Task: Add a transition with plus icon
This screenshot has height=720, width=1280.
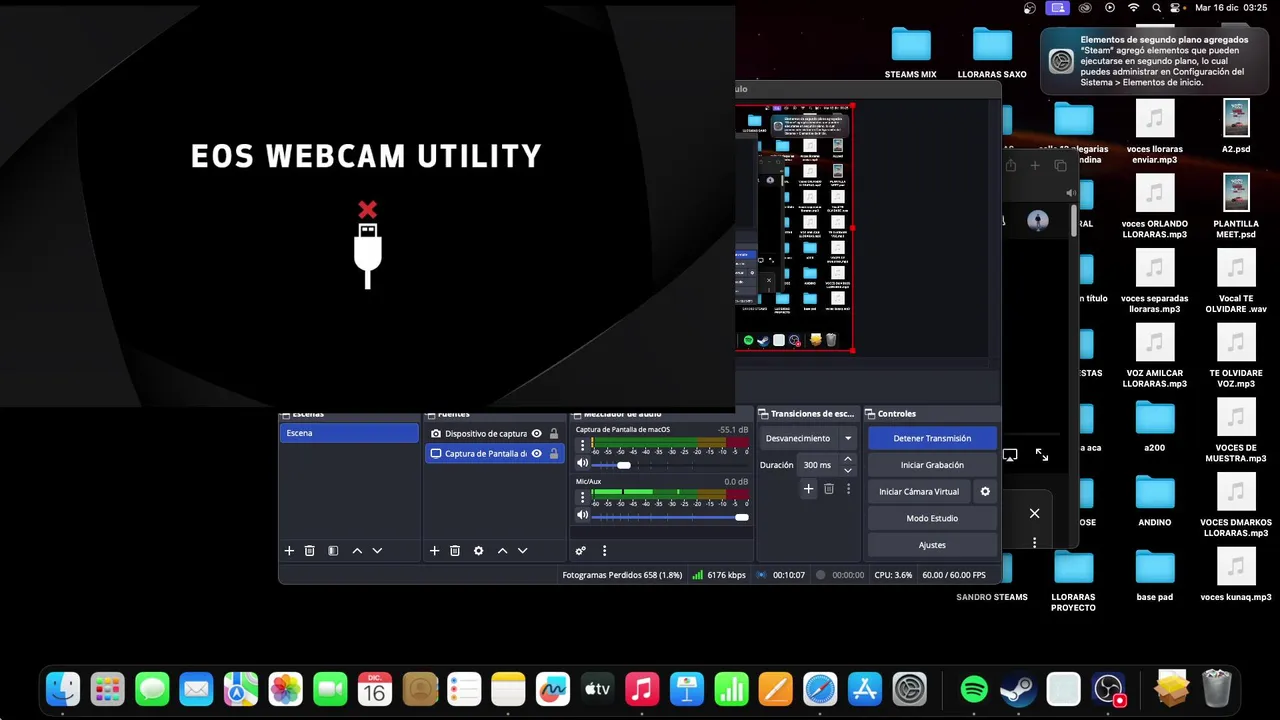Action: [x=809, y=489]
